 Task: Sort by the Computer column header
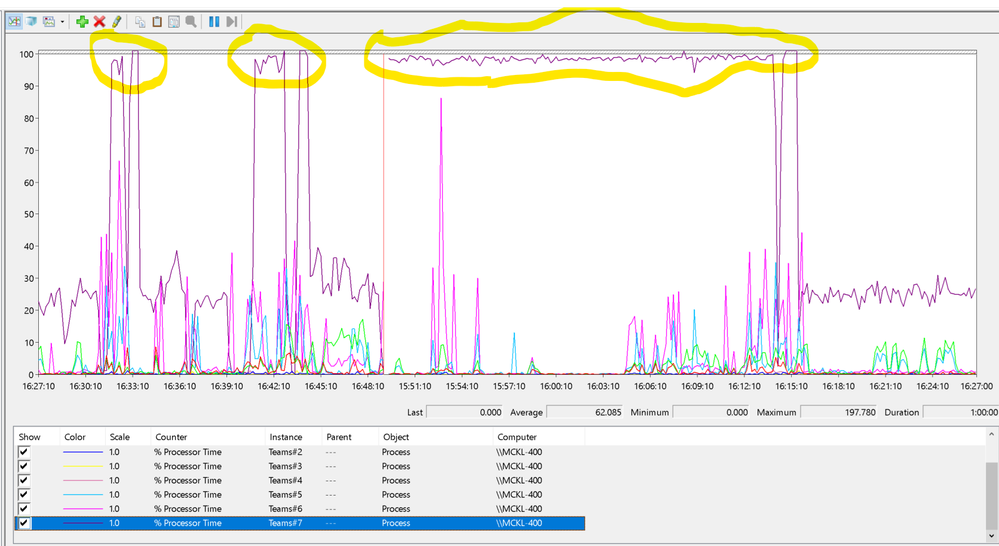pos(538,437)
